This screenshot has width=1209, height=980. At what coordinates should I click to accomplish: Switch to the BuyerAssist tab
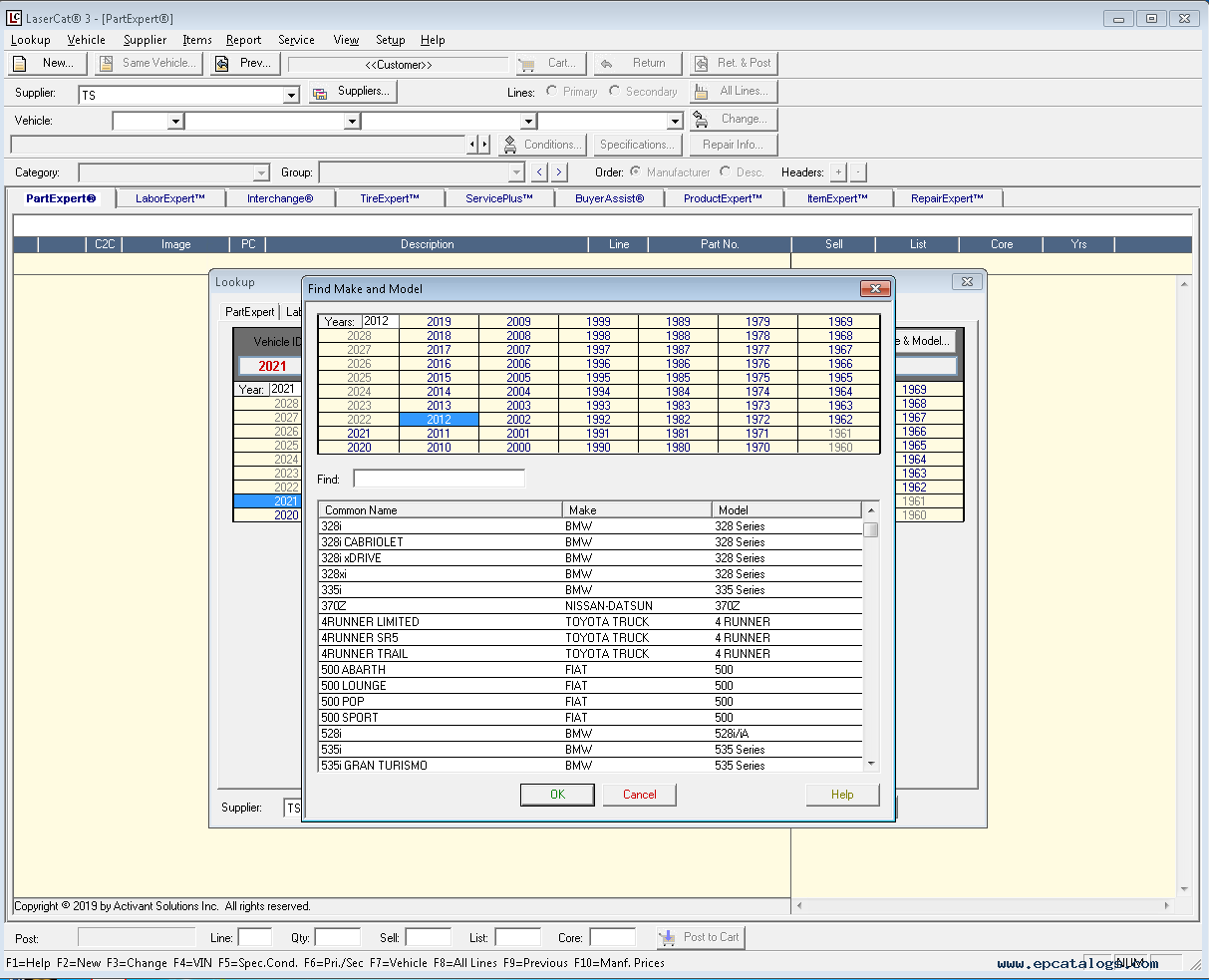pyautogui.click(x=609, y=198)
